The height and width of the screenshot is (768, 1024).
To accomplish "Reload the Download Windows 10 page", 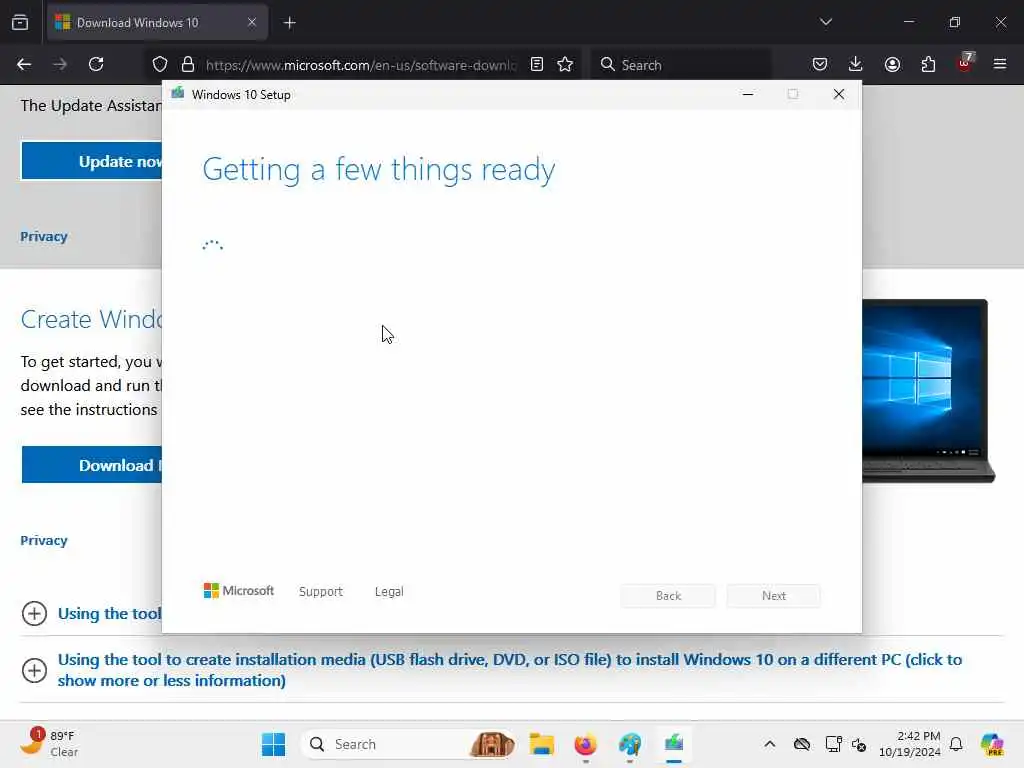I will coord(96,64).
